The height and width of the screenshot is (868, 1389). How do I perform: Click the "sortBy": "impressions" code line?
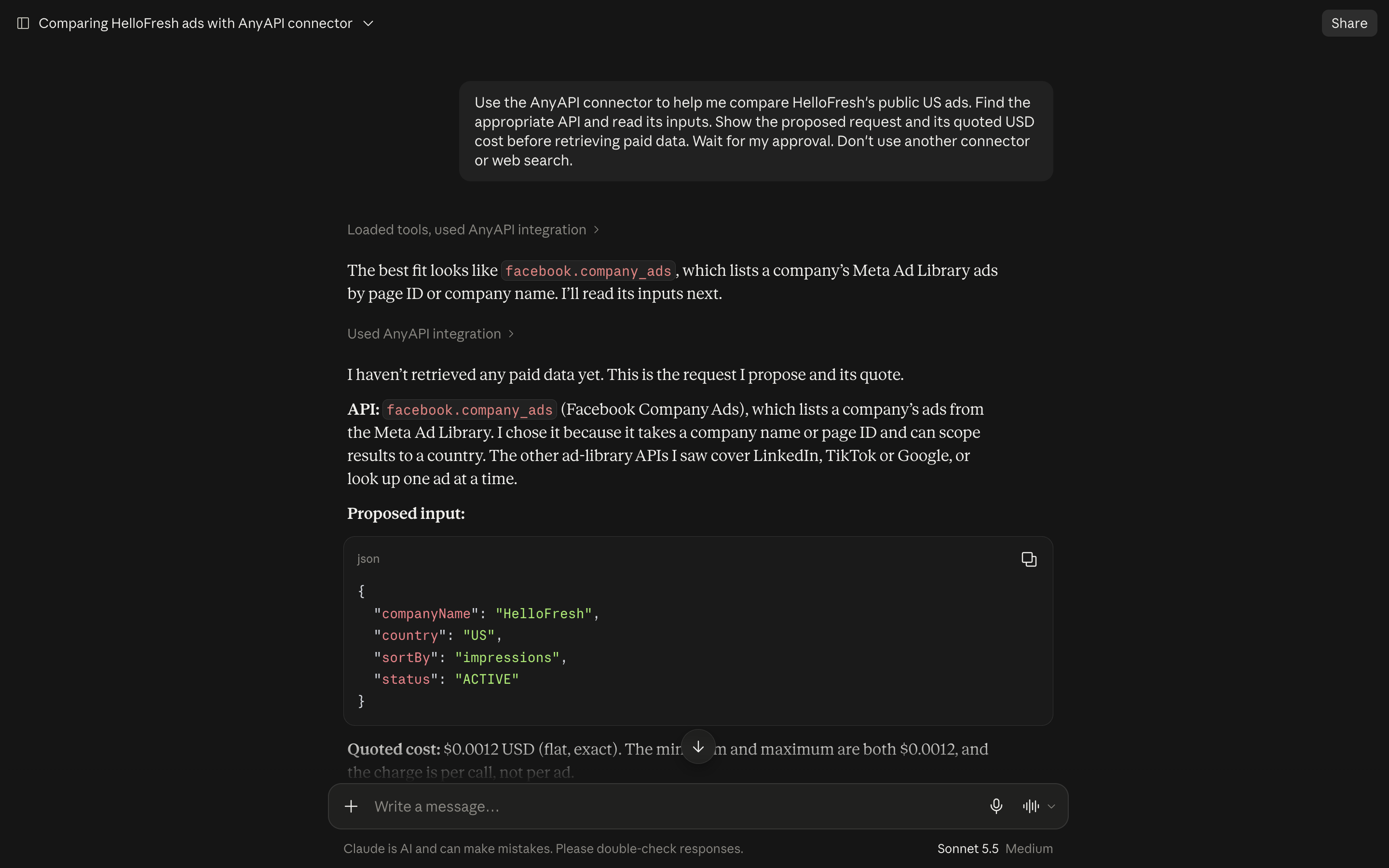click(x=470, y=657)
